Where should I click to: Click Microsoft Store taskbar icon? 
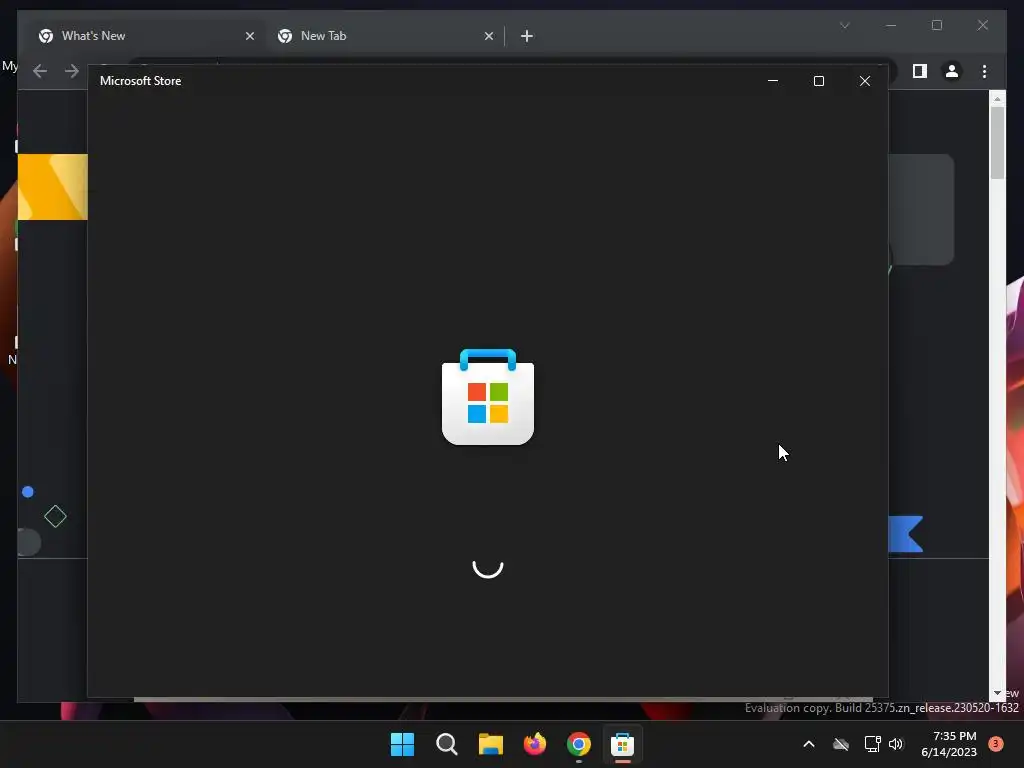(x=622, y=744)
